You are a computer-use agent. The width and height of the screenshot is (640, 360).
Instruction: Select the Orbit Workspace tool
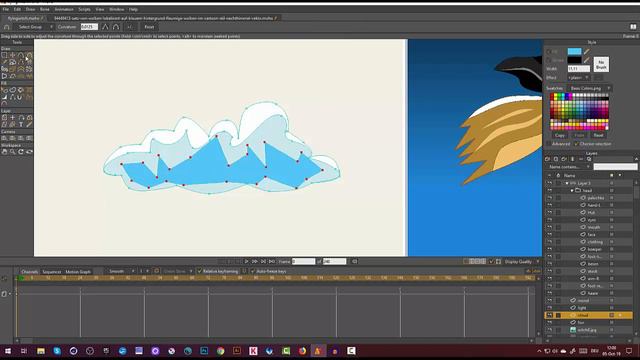point(29,152)
